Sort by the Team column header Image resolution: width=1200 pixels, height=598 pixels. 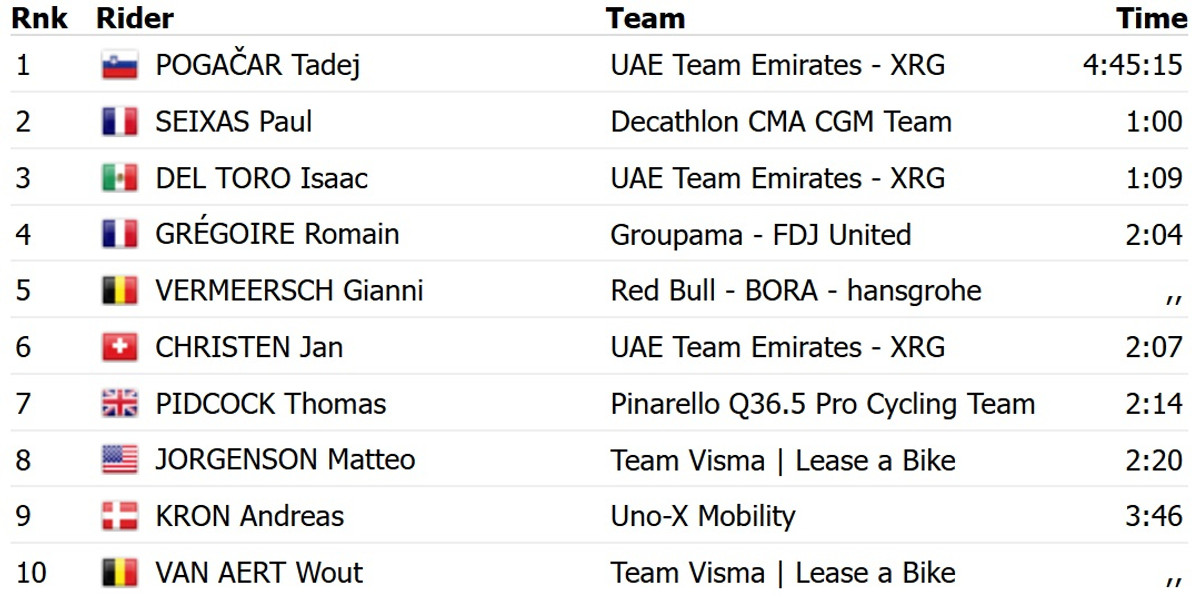pos(645,18)
